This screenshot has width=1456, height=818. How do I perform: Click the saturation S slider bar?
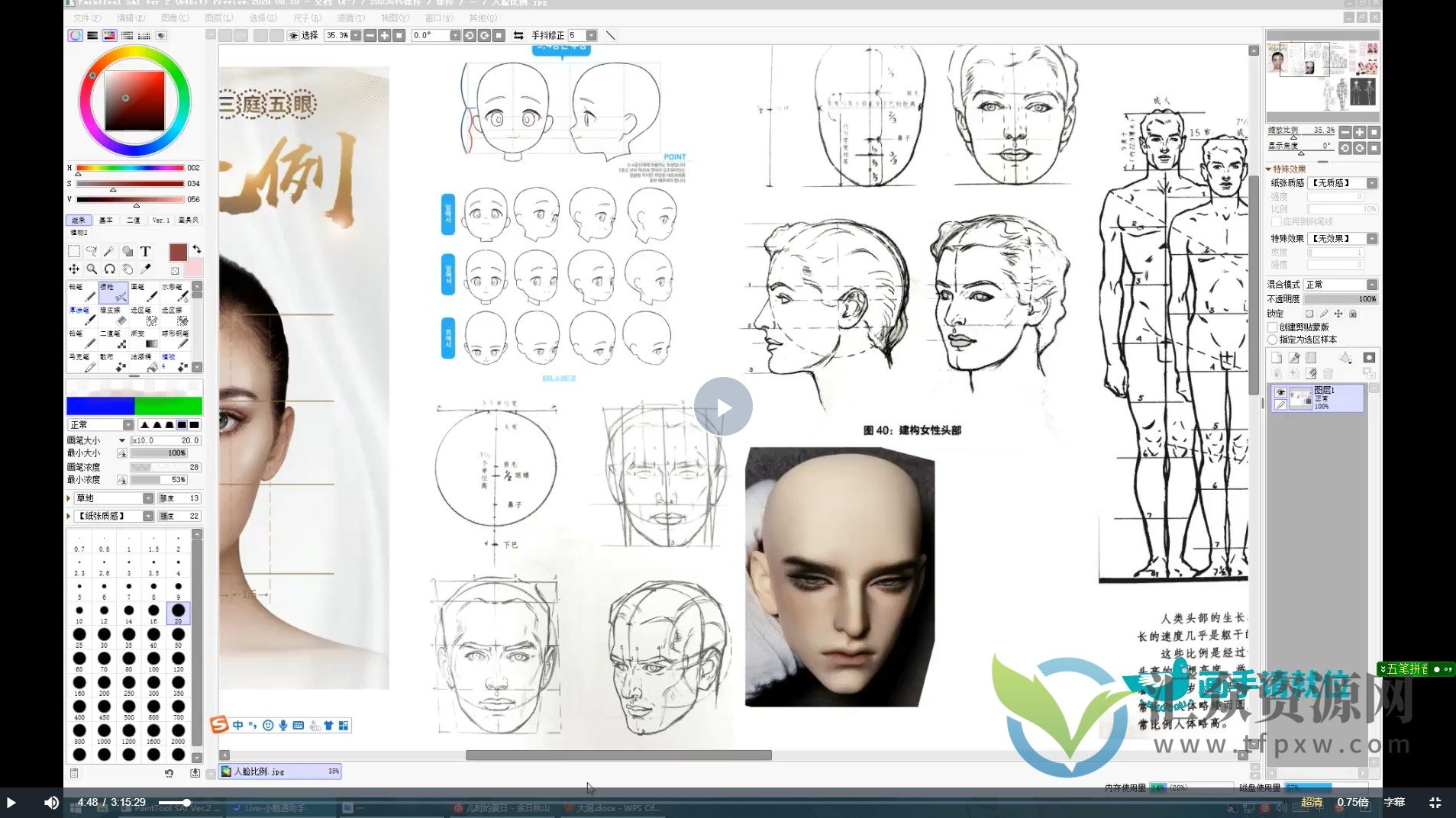click(130, 184)
